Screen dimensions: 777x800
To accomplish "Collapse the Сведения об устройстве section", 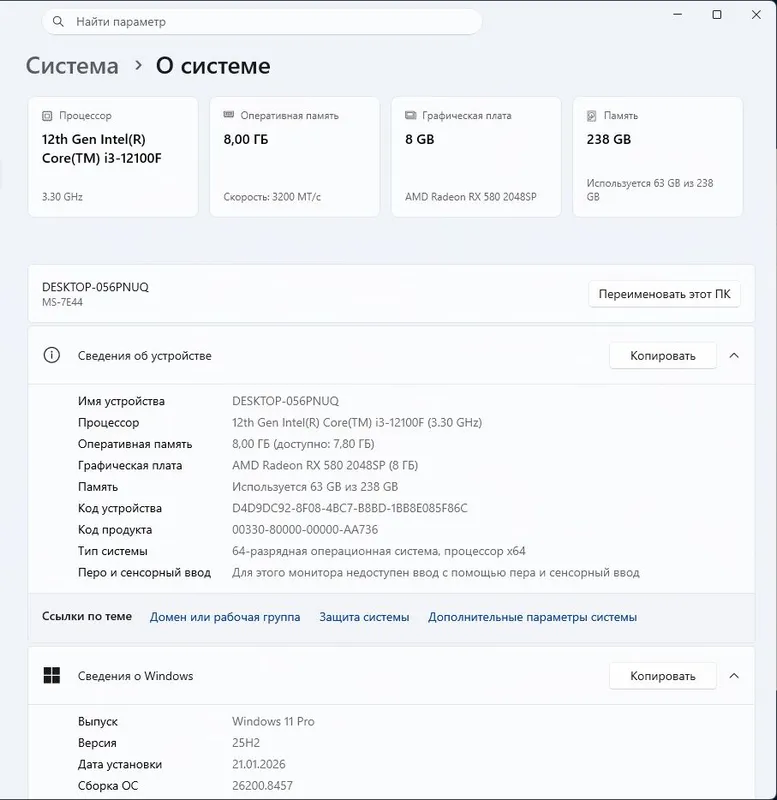I will point(734,356).
